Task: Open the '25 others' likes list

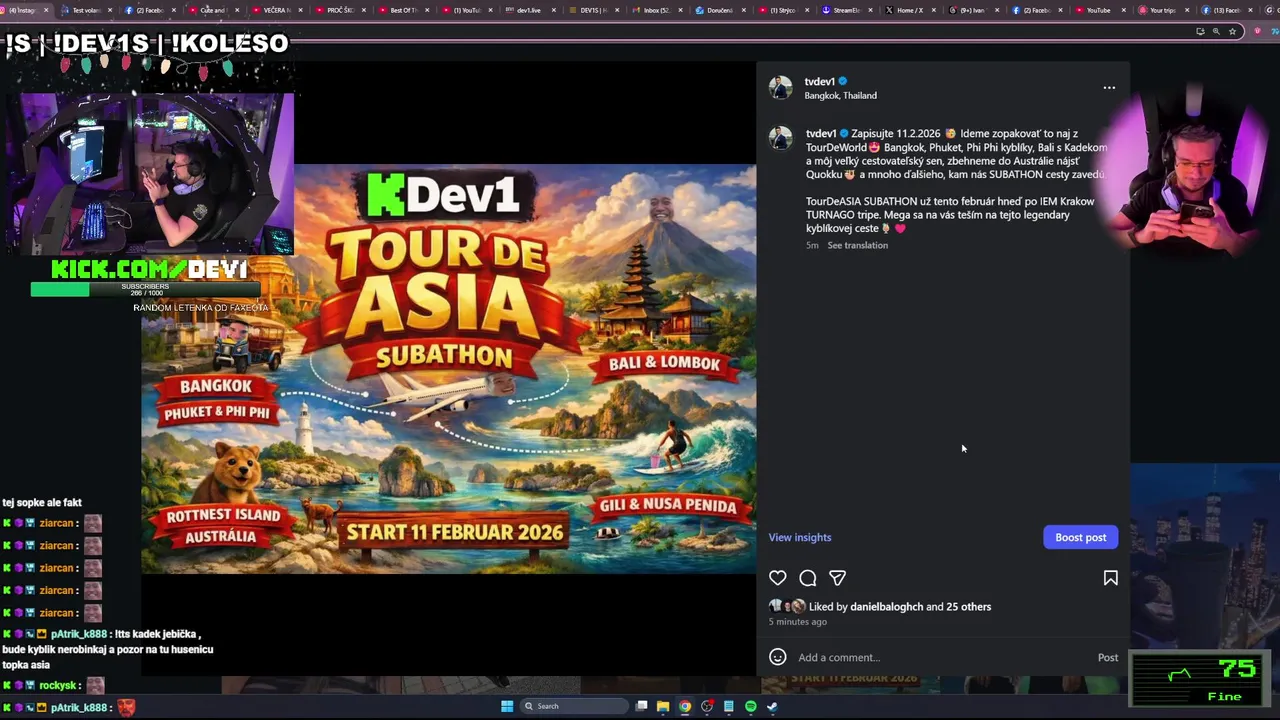Action: [968, 607]
